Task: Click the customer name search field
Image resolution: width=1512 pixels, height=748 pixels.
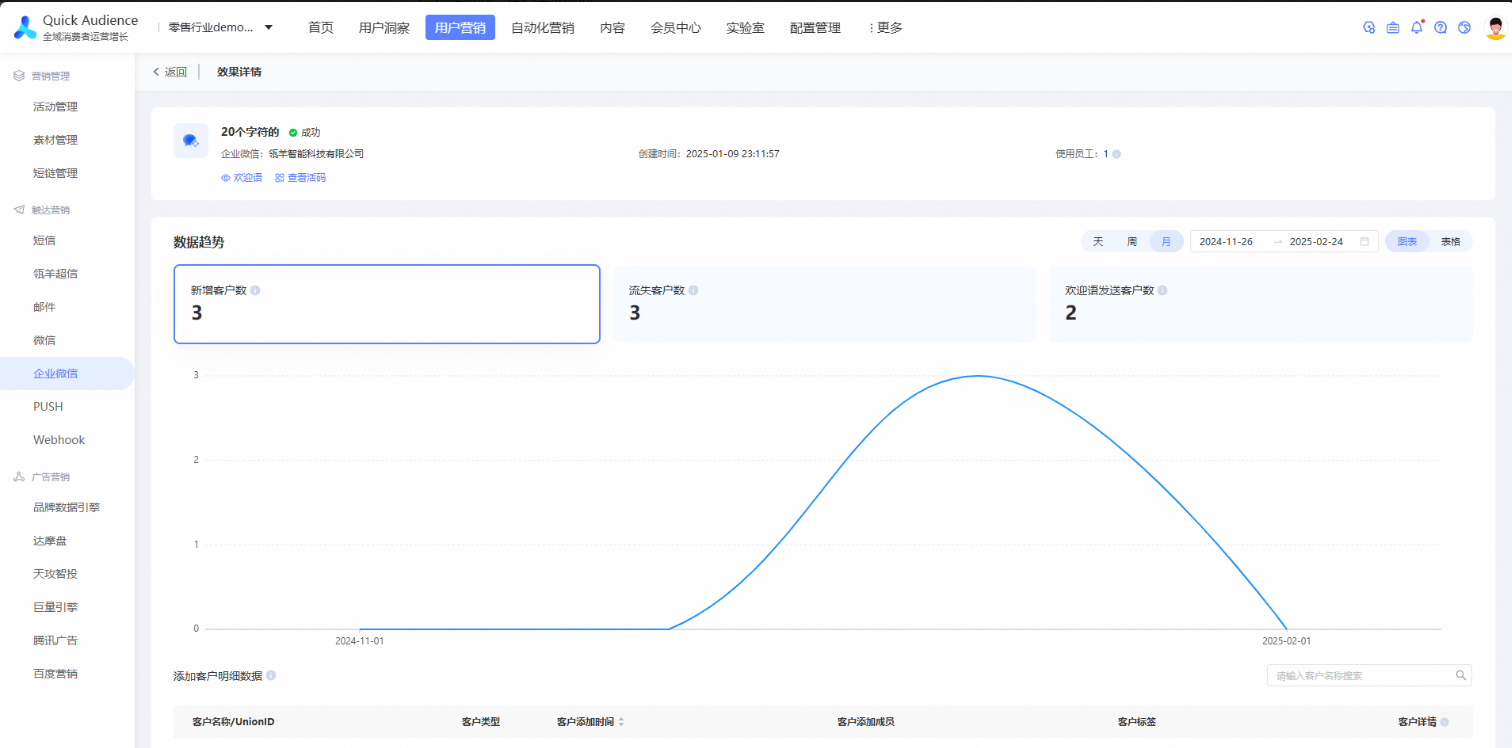Action: pyautogui.click(x=1369, y=676)
